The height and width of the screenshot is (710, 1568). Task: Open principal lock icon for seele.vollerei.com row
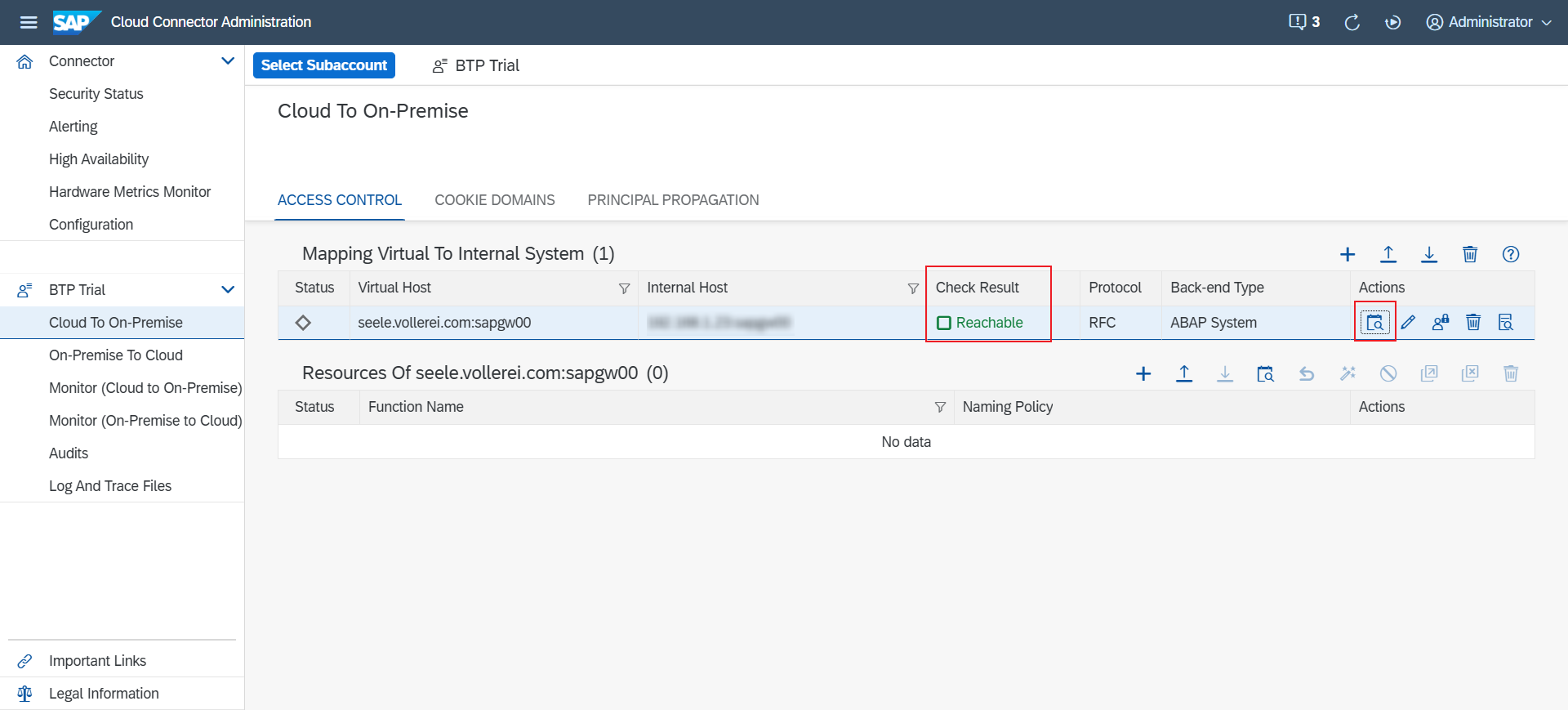(1441, 323)
